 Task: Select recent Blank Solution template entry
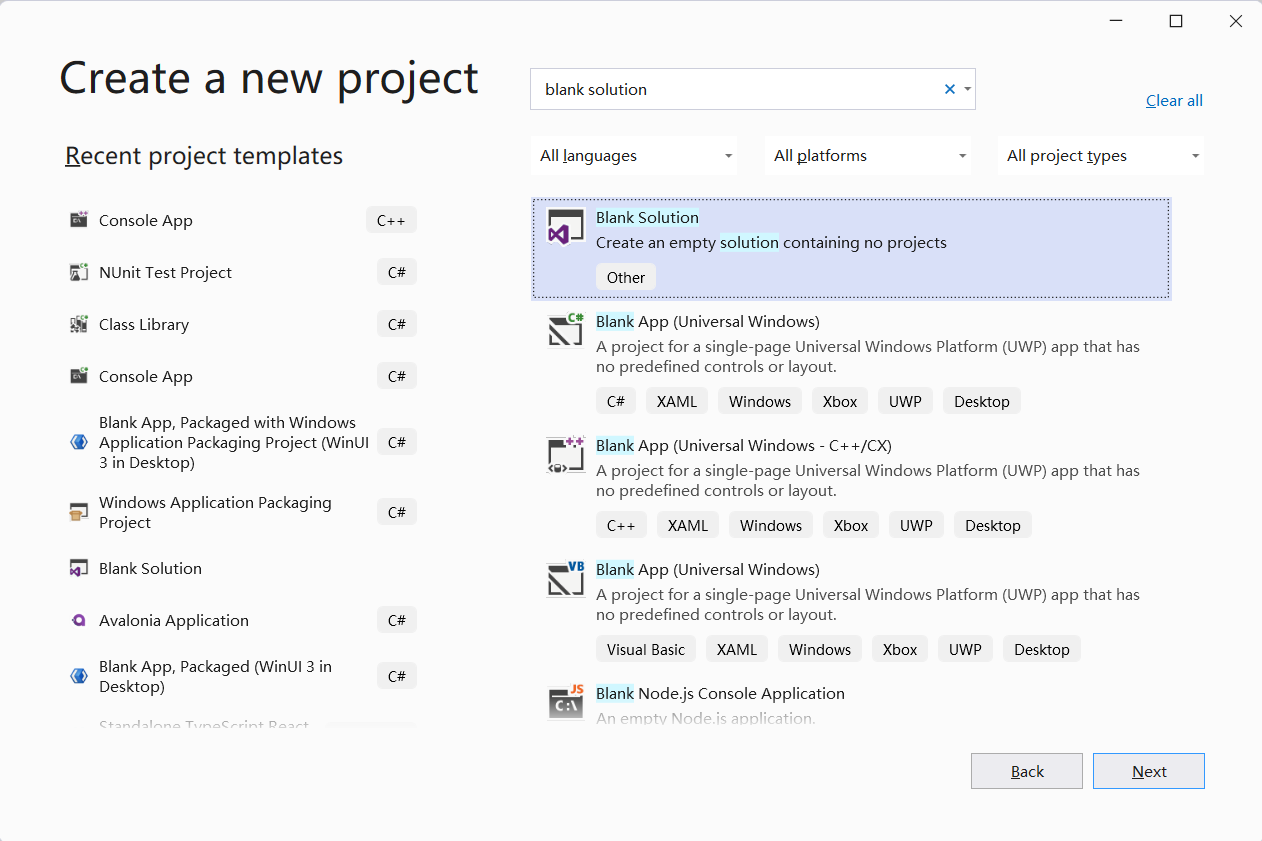coord(150,569)
